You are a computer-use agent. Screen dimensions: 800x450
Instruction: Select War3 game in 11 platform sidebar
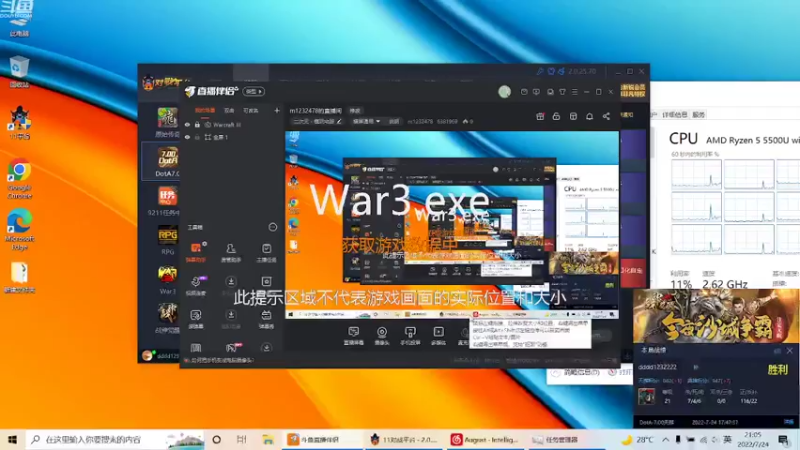click(167, 280)
